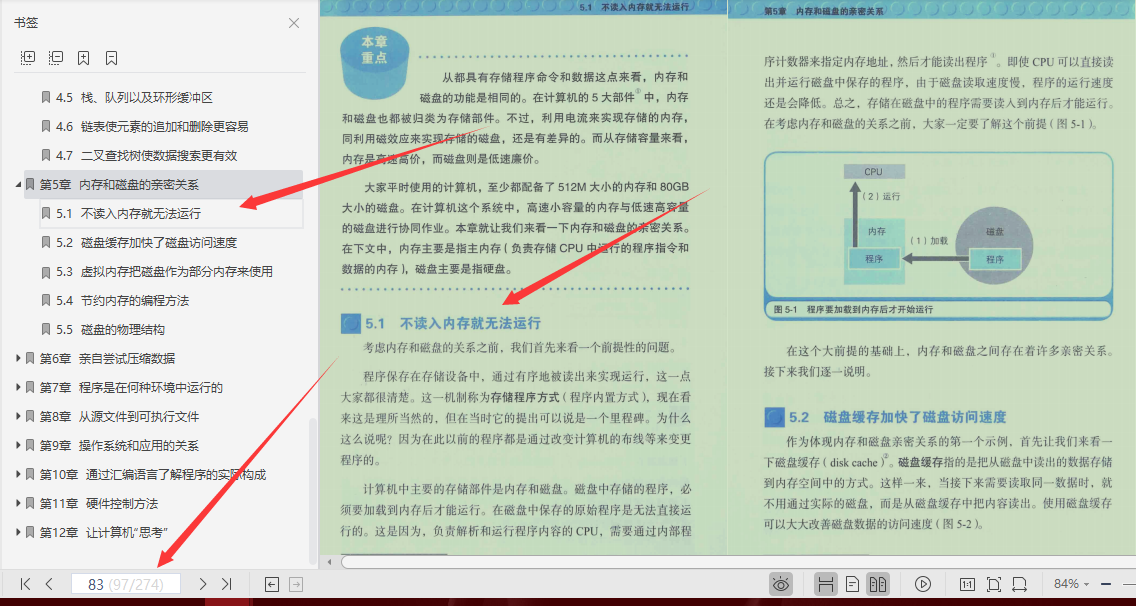This screenshot has width=1136, height=606.
Task: Click the fit width icon
Action: coord(1021,583)
